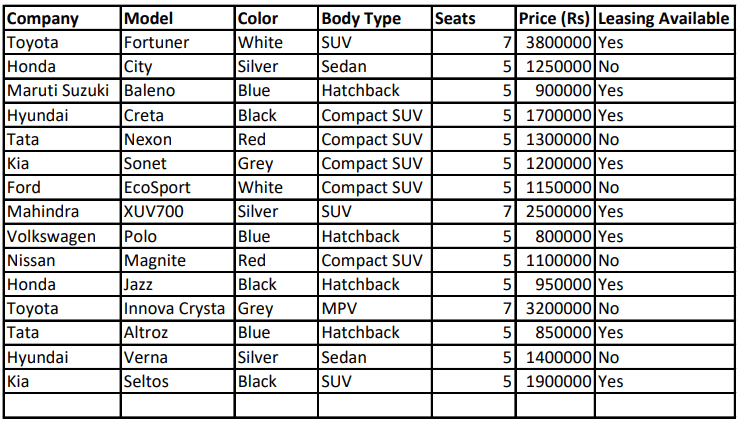
Task: Select the MPV body type cell
Action: [x=339, y=309]
